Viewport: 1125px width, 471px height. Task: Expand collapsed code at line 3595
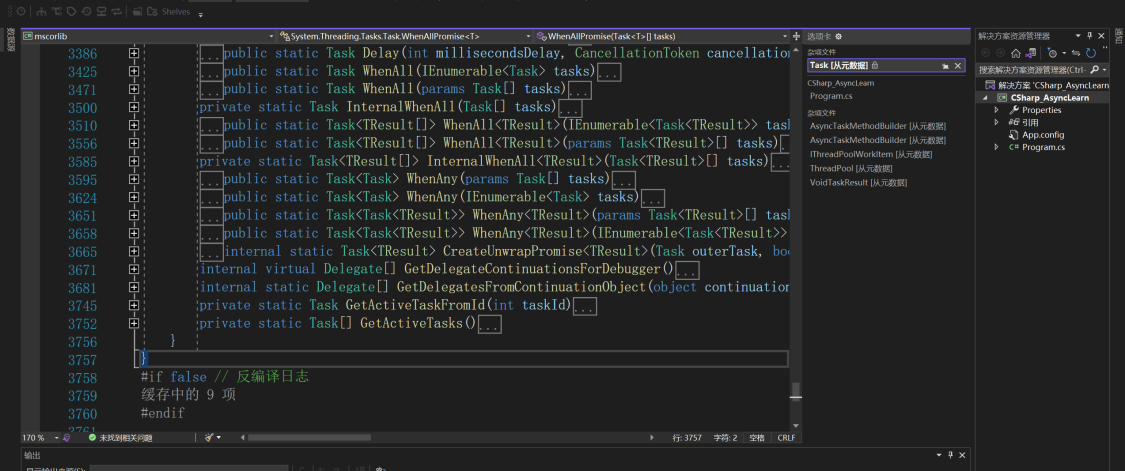(133, 179)
